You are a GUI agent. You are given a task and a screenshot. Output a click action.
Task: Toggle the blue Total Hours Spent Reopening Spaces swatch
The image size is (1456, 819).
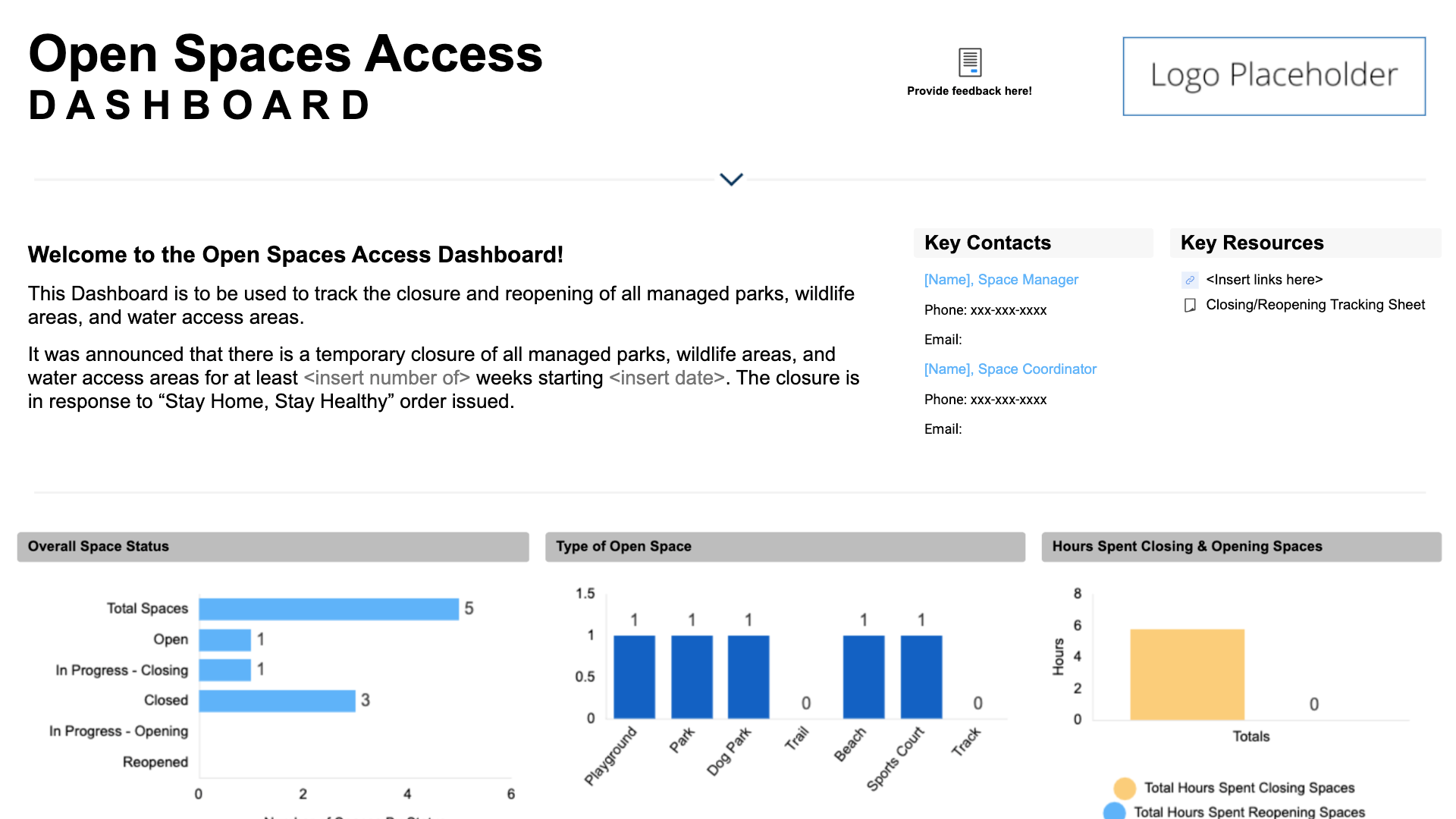[x=1115, y=811]
